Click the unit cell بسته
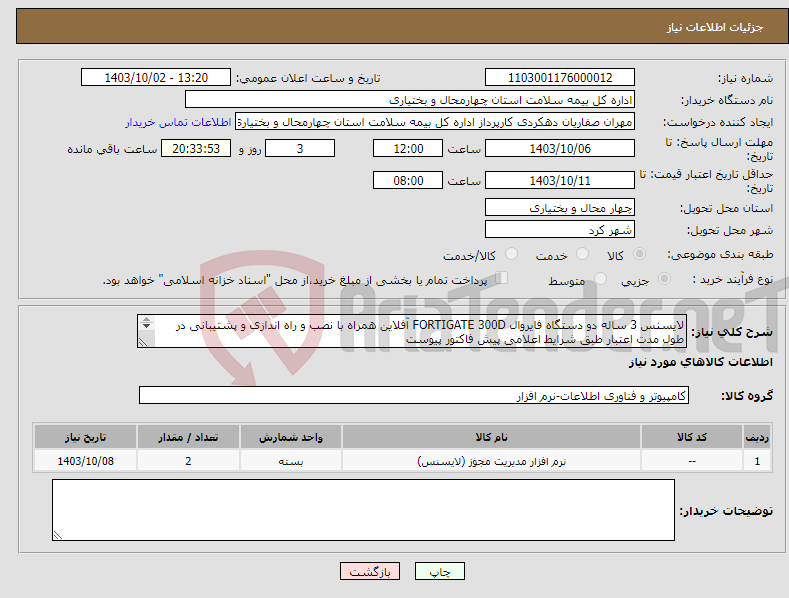Screen dimensions: 789x598 click(x=291, y=461)
